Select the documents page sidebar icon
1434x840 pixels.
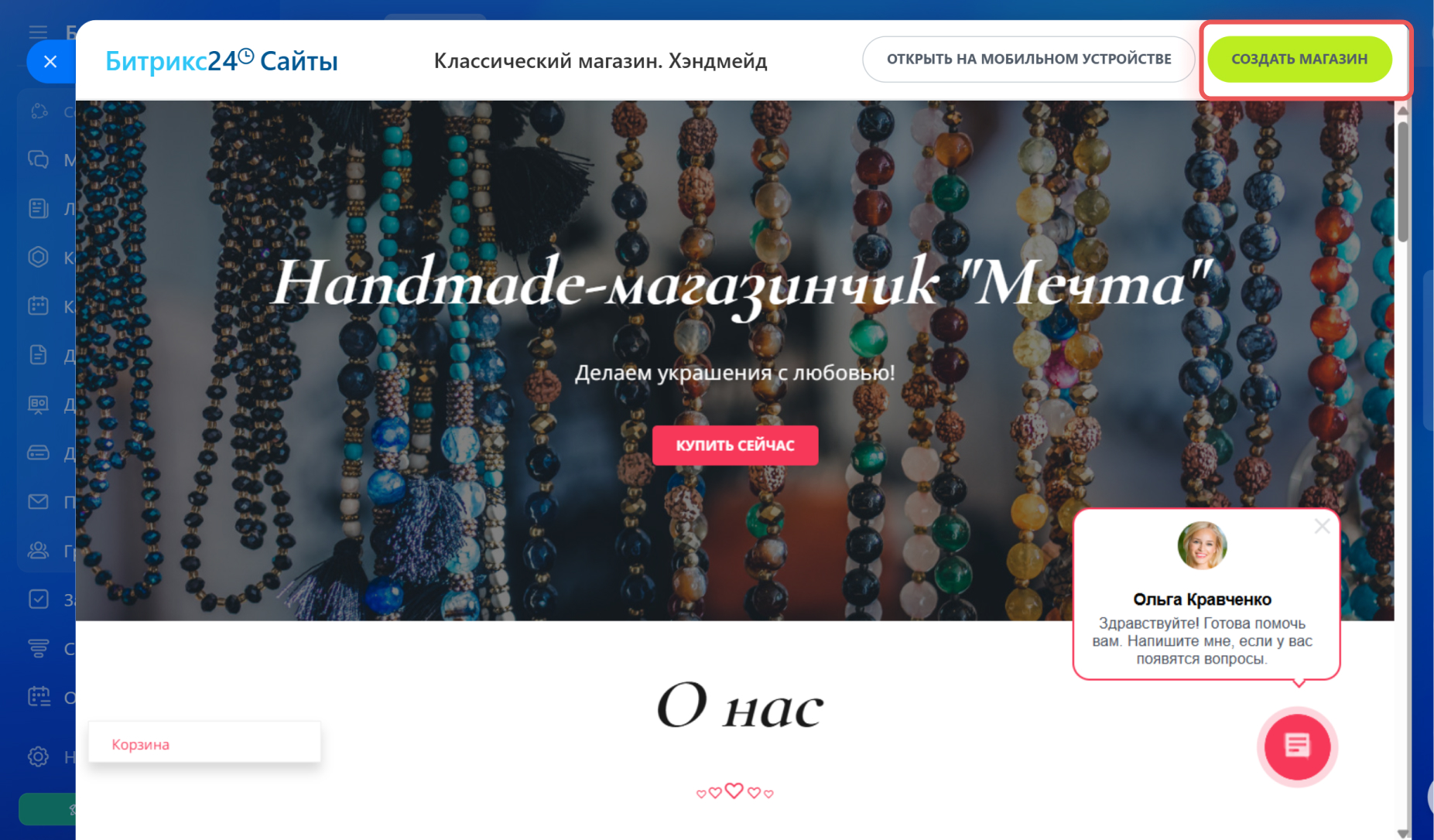[38, 354]
